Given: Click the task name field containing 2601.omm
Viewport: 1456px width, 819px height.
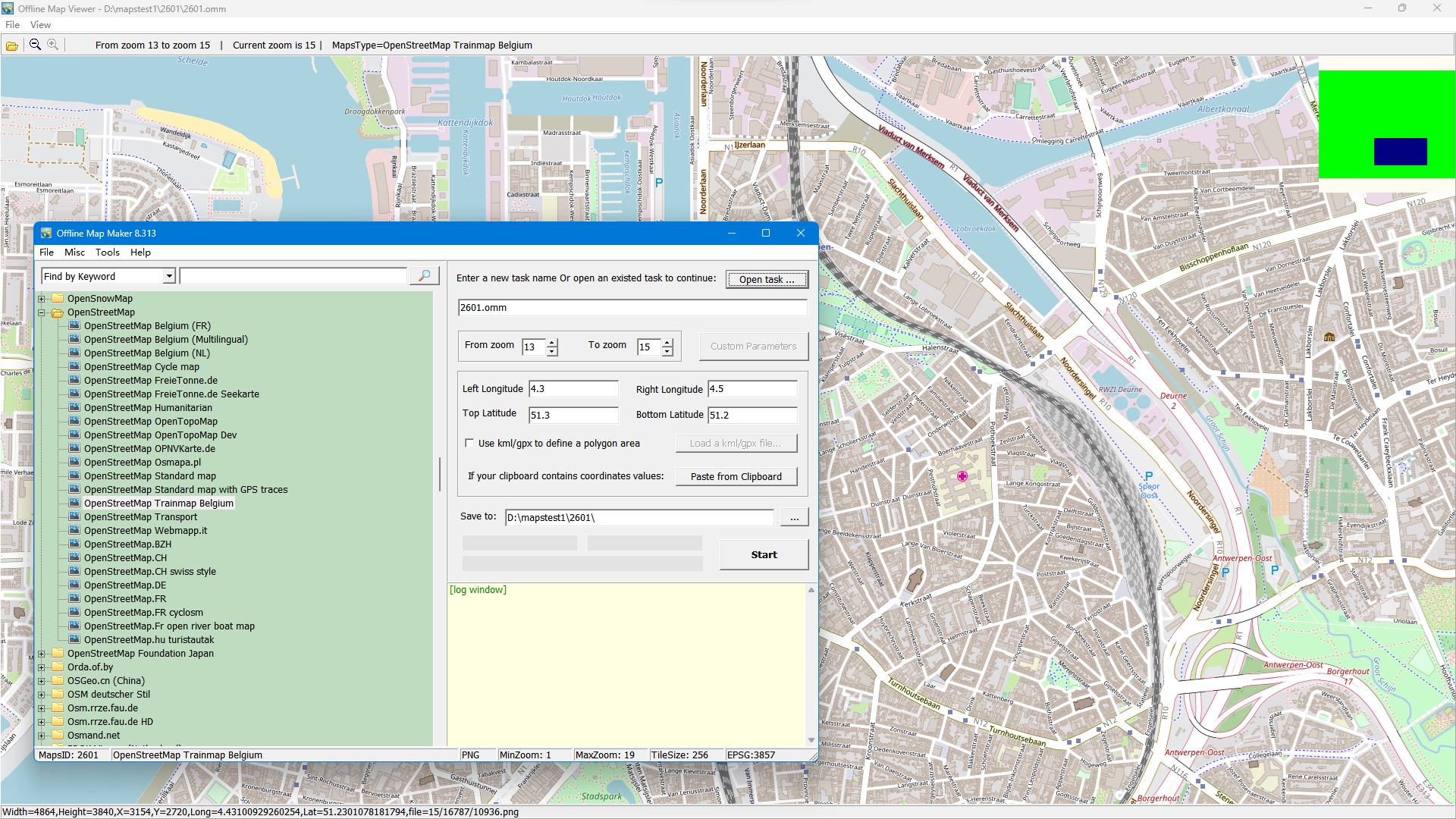Looking at the screenshot, I should tap(632, 308).
